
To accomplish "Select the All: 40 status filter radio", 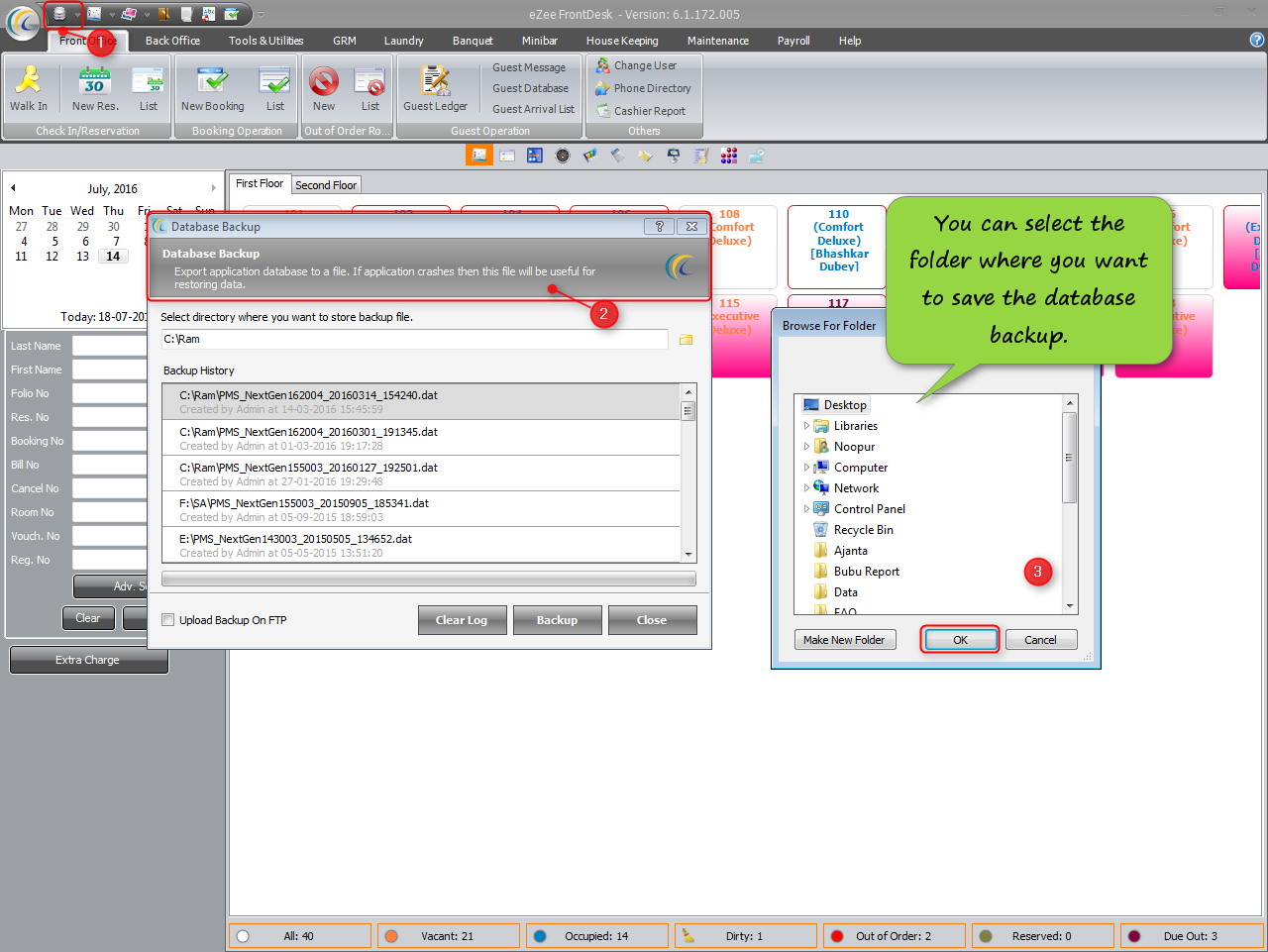I will (x=243, y=936).
